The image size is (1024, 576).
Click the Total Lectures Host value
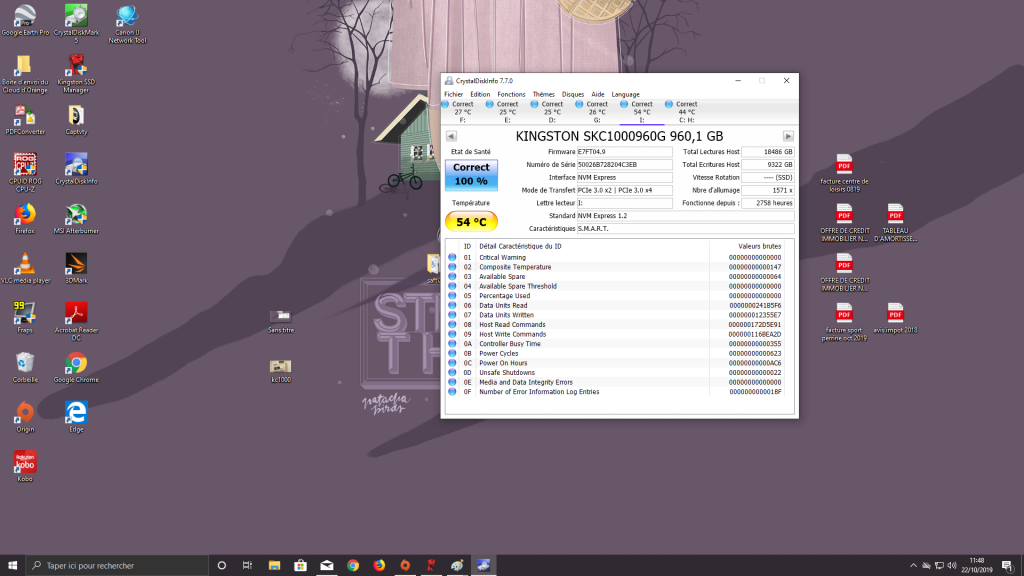(767, 152)
